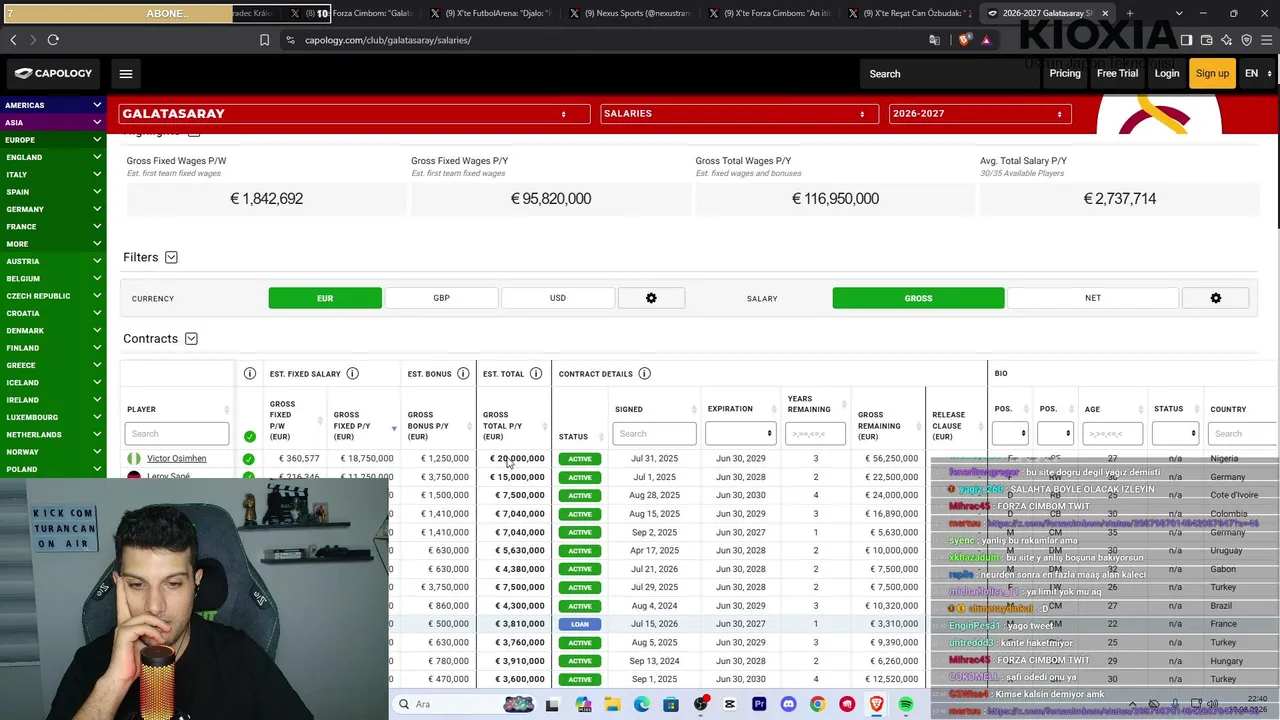
Task: Collapse the Contracts section
Action: click(191, 339)
